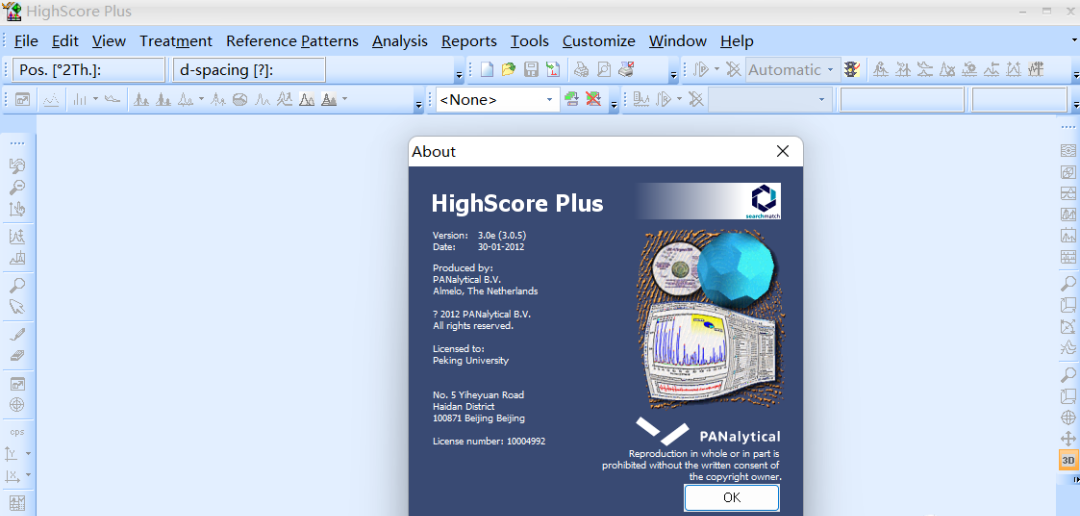This screenshot has height=516, width=1080.
Task: Click the window-restore icon in second toolbar
Action: 23,100
